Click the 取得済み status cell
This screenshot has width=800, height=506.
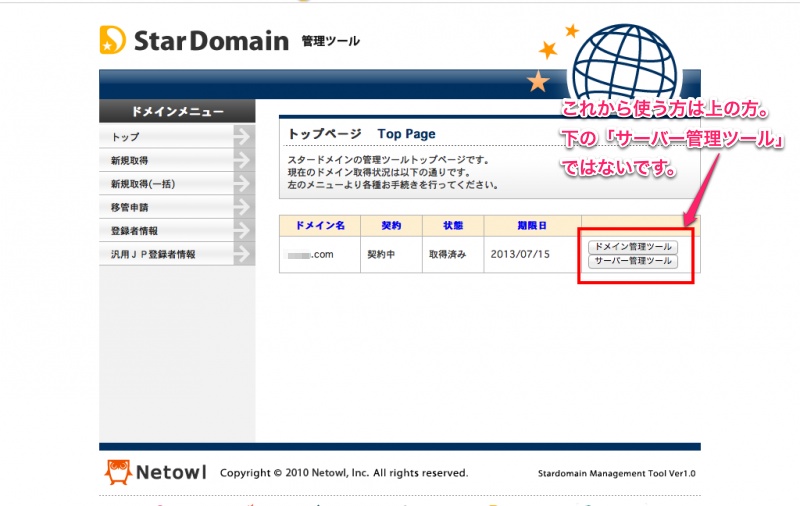click(x=453, y=255)
